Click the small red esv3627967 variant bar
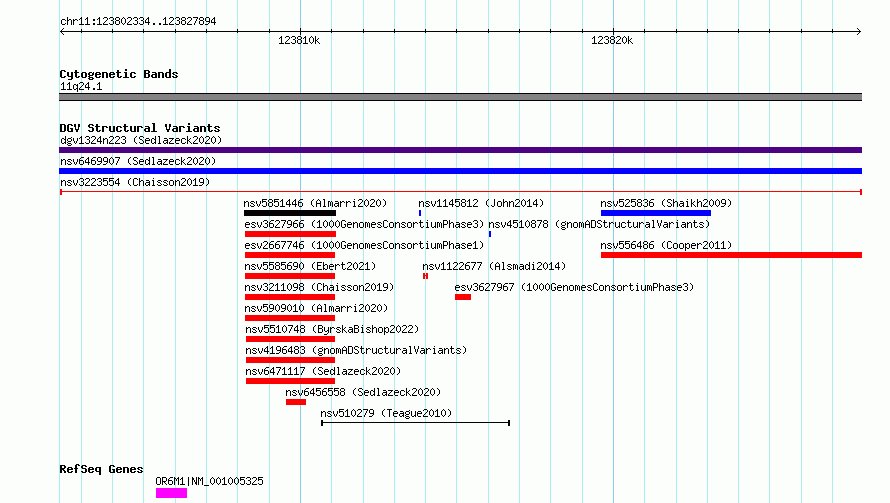890x503 pixels. tap(463, 297)
